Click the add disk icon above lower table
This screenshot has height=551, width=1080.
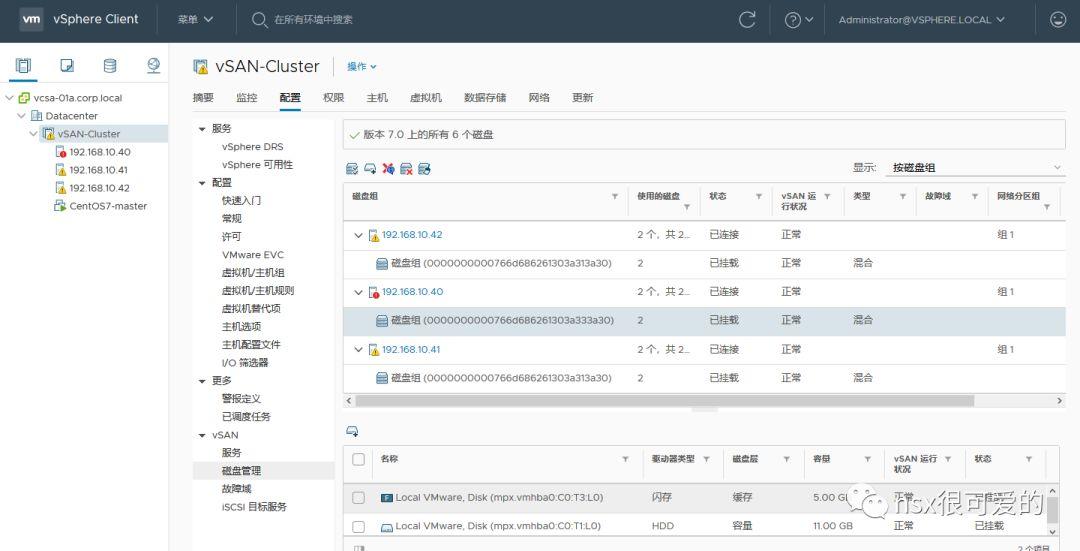tap(352, 431)
